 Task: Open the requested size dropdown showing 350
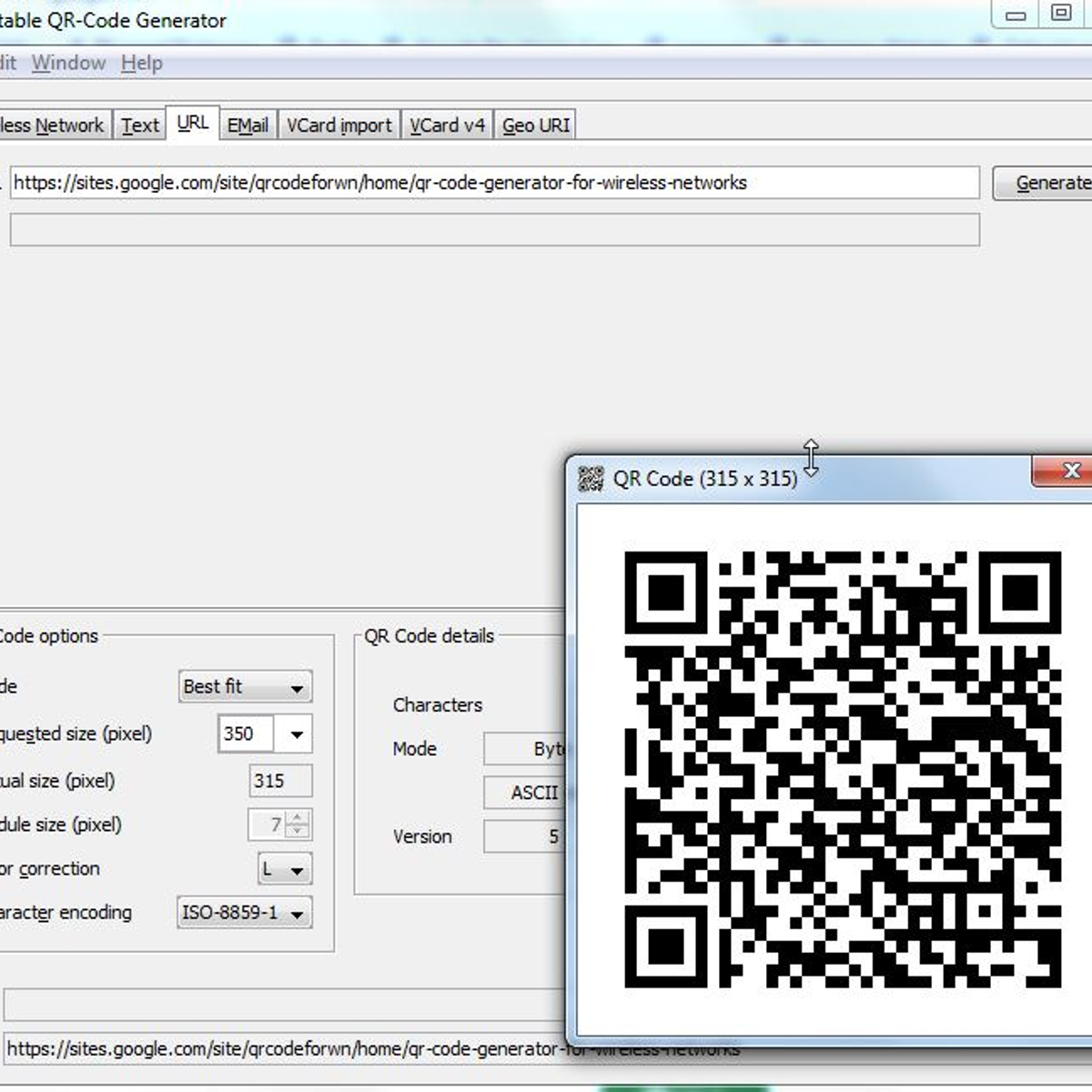point(297,733)
